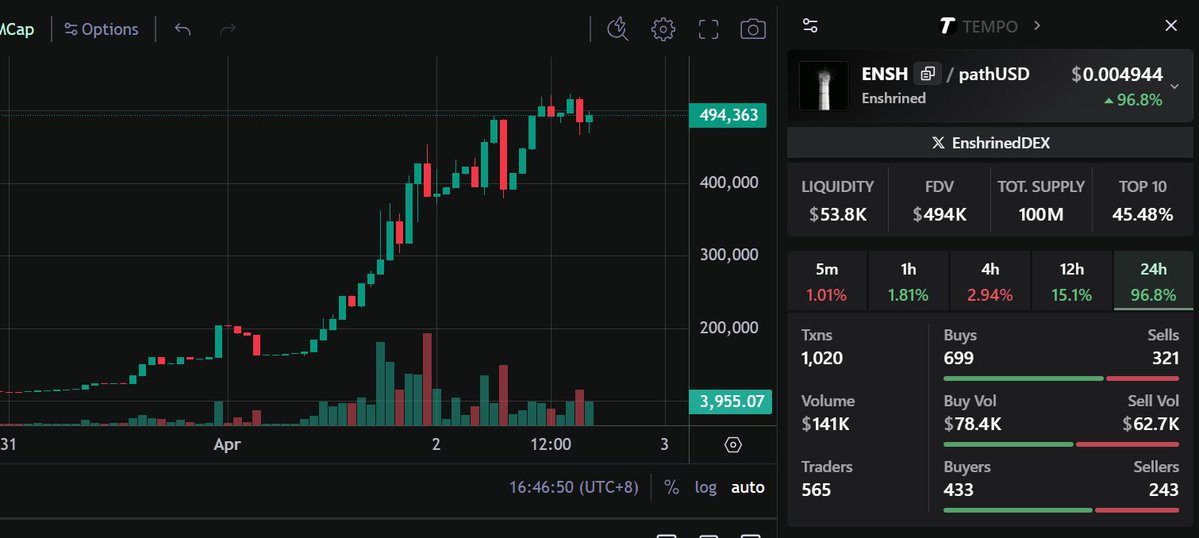Screen dimensions: 1199x538
Task: Click the Tempo logo icon
Action: 947,26
